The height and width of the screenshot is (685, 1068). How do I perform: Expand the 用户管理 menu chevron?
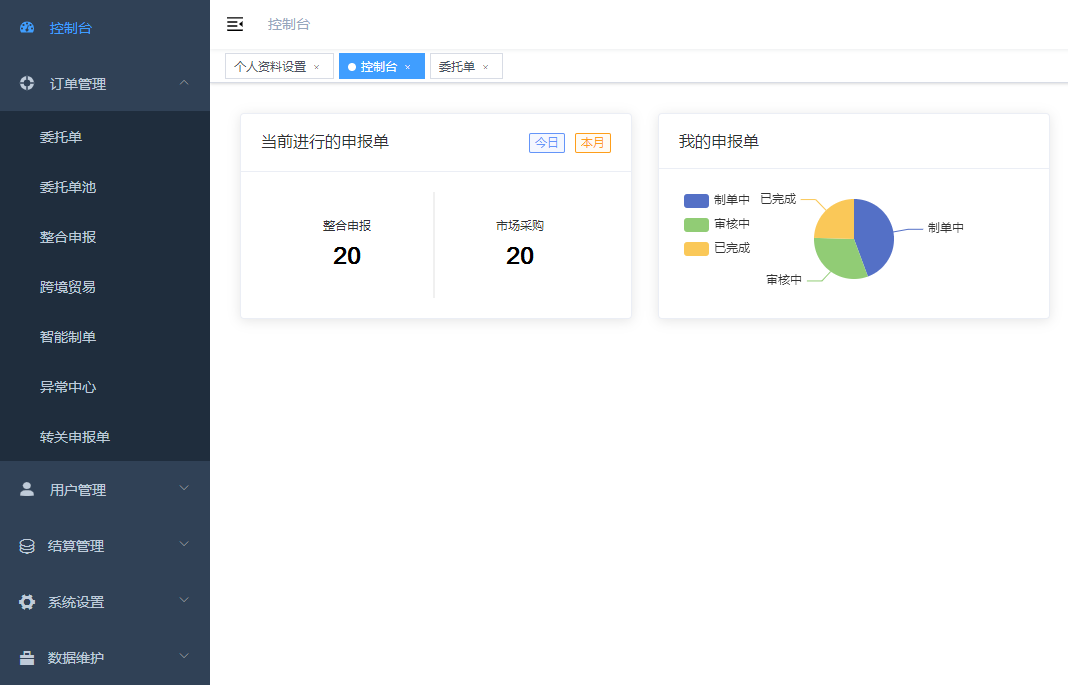184,488
